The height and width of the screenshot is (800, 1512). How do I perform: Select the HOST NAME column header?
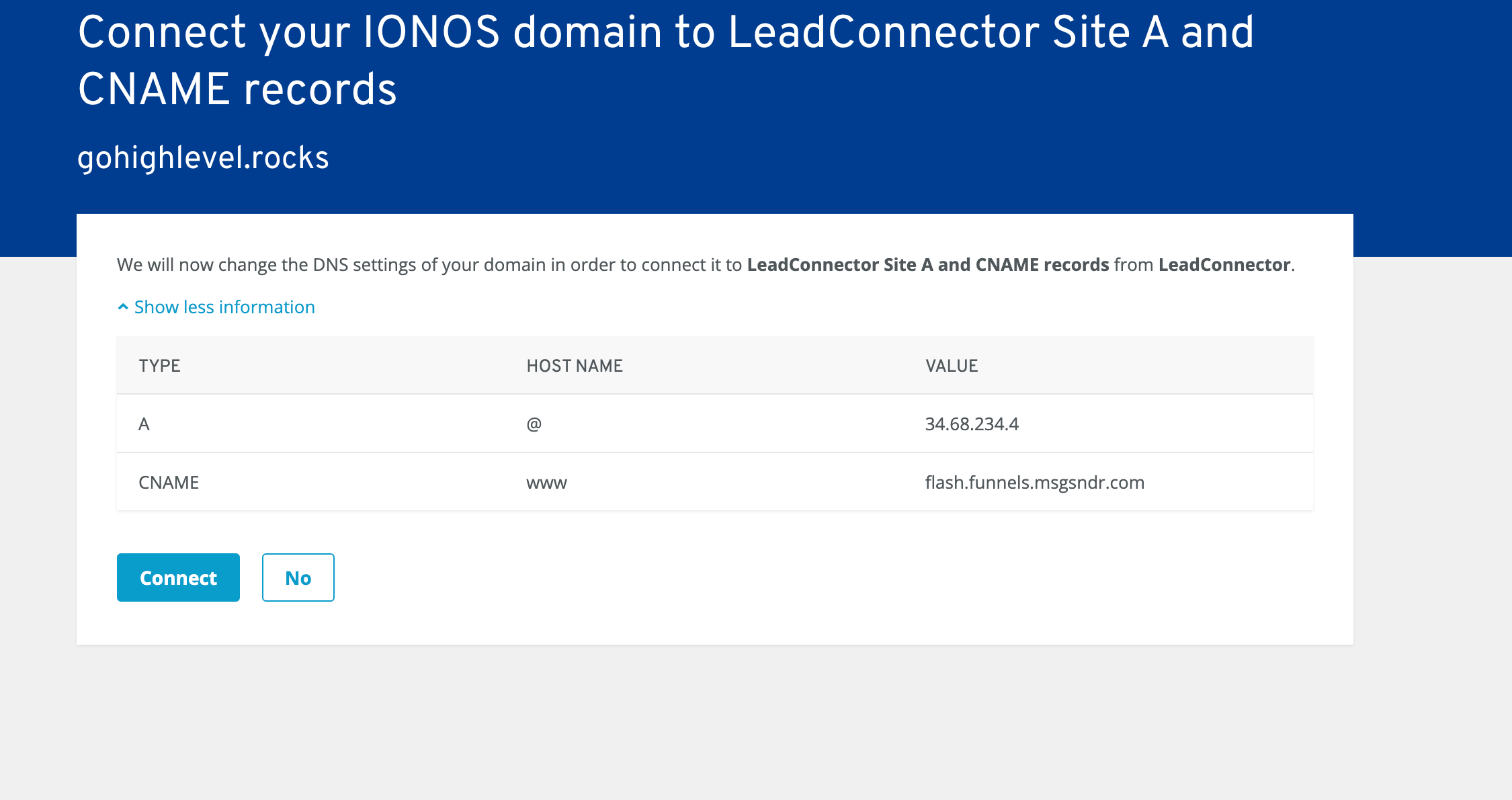coord(575,366)
